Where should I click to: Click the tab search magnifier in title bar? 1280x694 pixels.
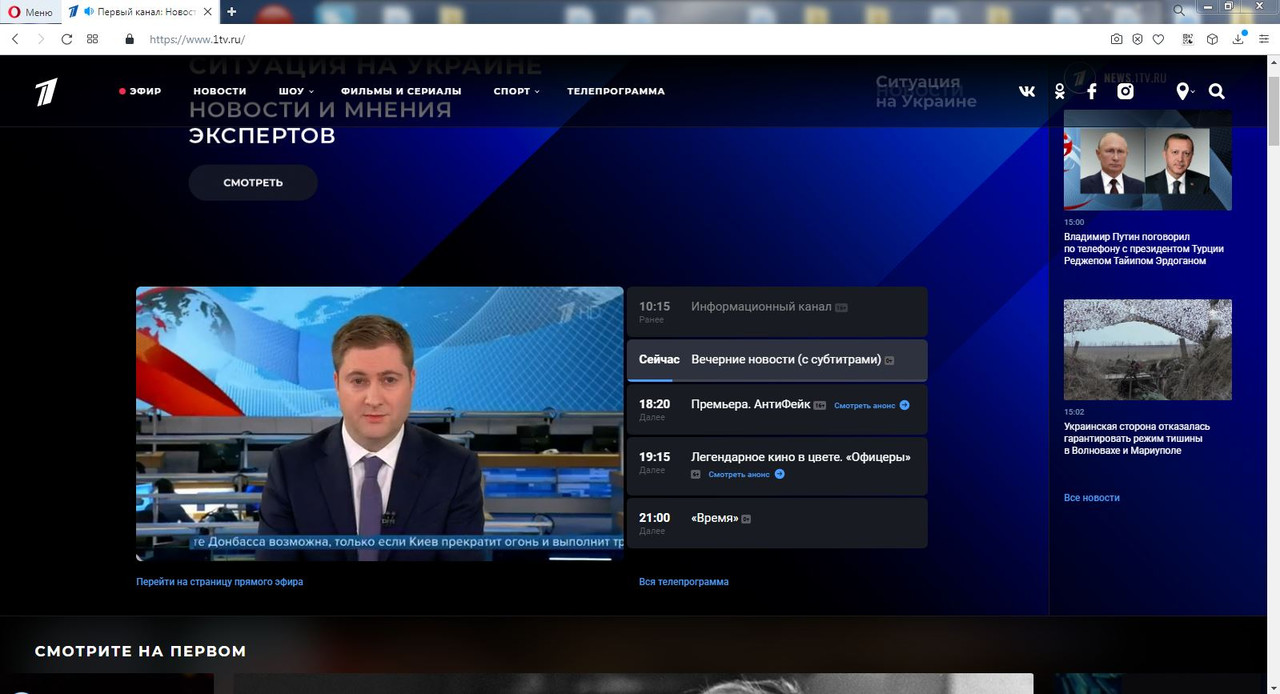coord(1179,9)
